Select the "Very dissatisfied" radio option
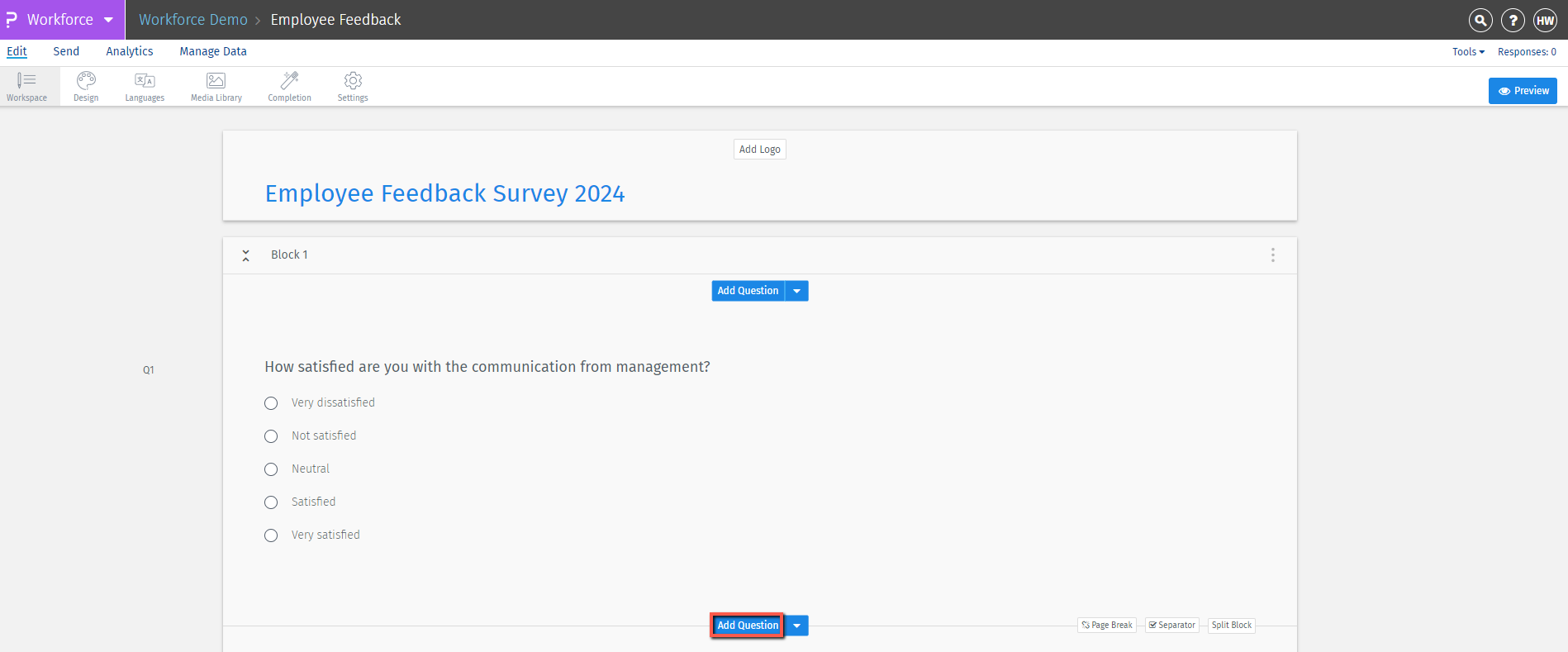 (x=271, y=403)
